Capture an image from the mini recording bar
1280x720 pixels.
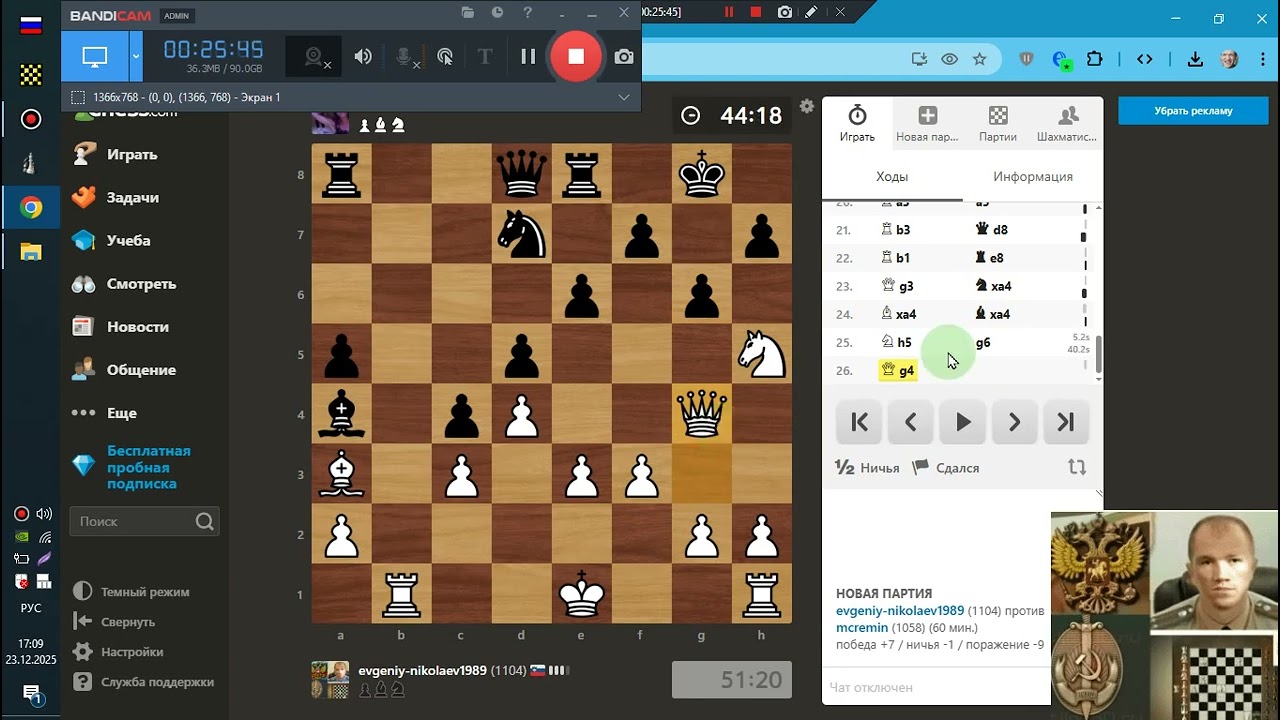click(x=785, y=12)
